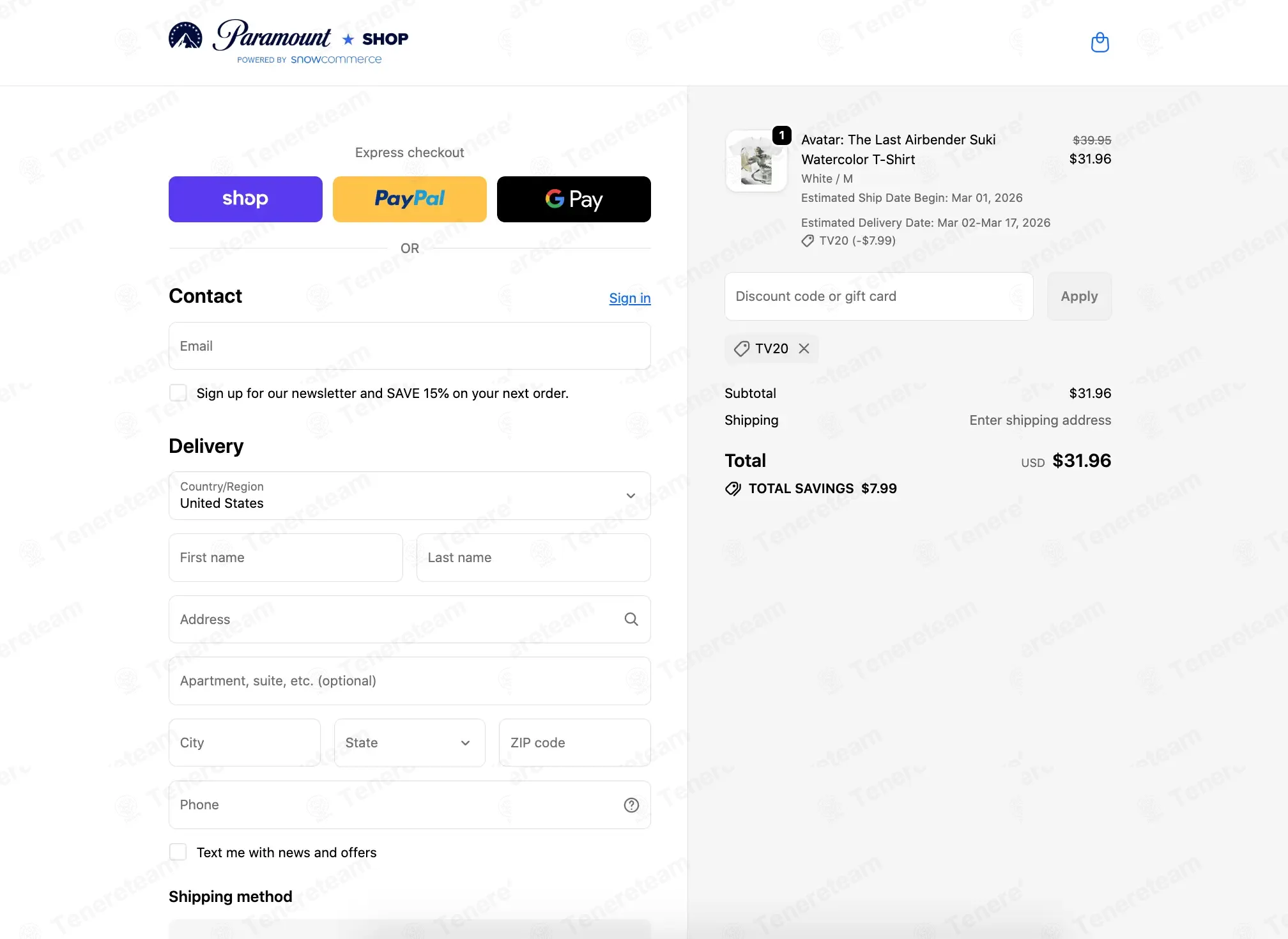Open the shopping bag cart icon

point(1100,42)
